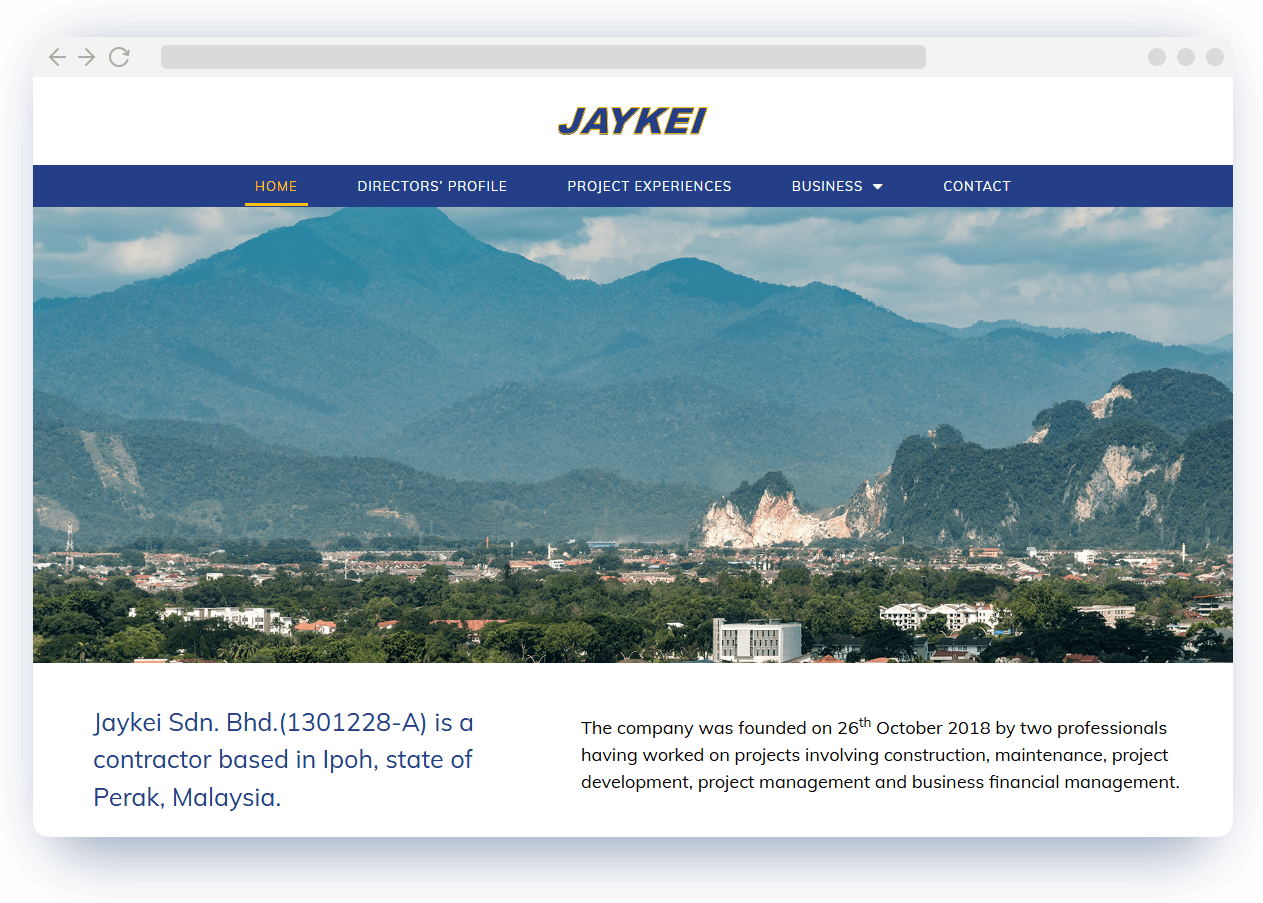Click the company founding paragraph
This screenshot has height=903, width=1263.
[880, 755]
